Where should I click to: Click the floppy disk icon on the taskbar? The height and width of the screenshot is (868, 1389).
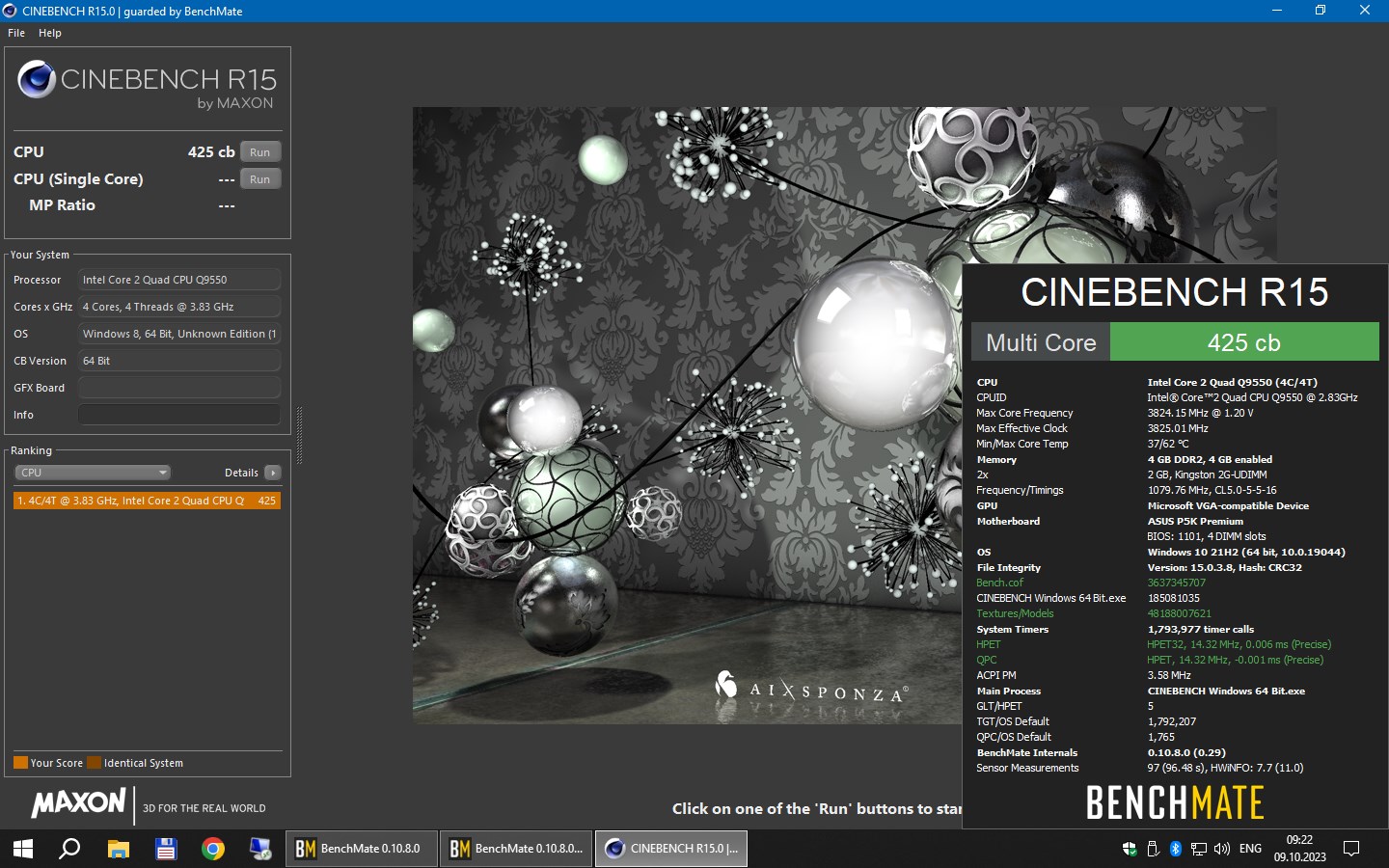pos(166,849)
